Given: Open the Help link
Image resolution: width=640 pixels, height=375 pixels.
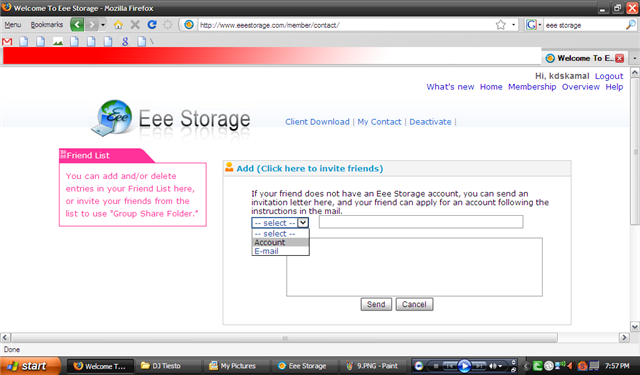Looking at the screenshot, I should tap(614, 87).
